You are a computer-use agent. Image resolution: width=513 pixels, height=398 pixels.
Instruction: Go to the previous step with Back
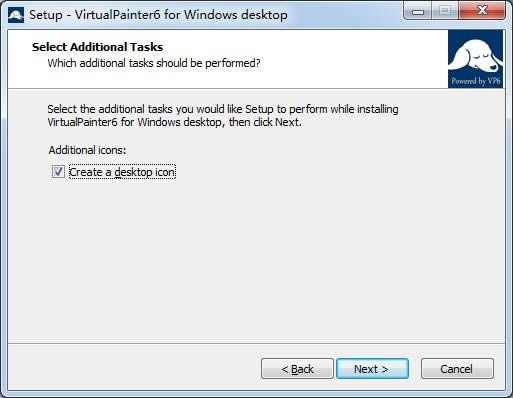coord(297,369)
